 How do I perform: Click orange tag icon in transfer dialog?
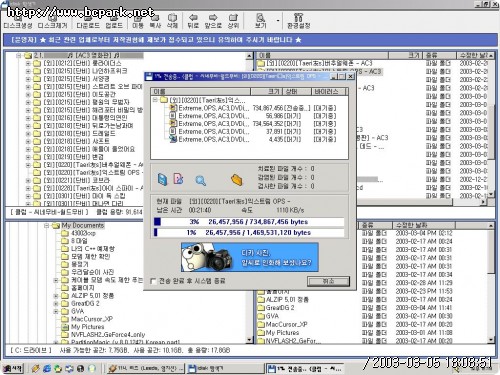[237, 180]
